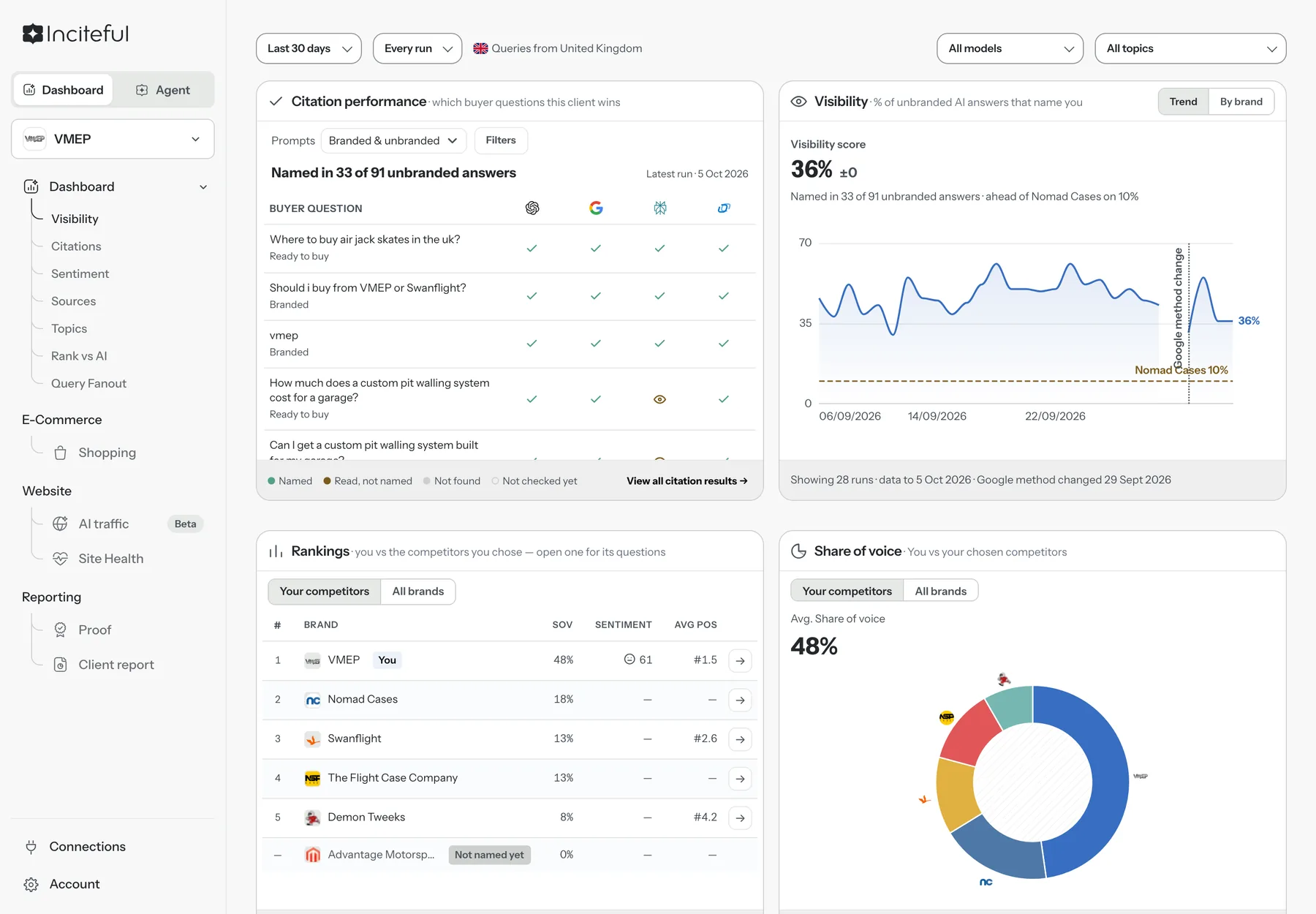Open the VMEP client selector

[x=113, y=139]
